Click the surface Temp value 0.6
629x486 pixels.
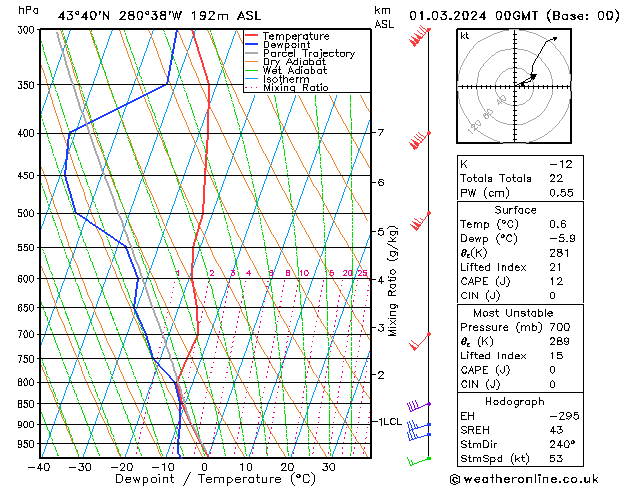tap(558, 224)
